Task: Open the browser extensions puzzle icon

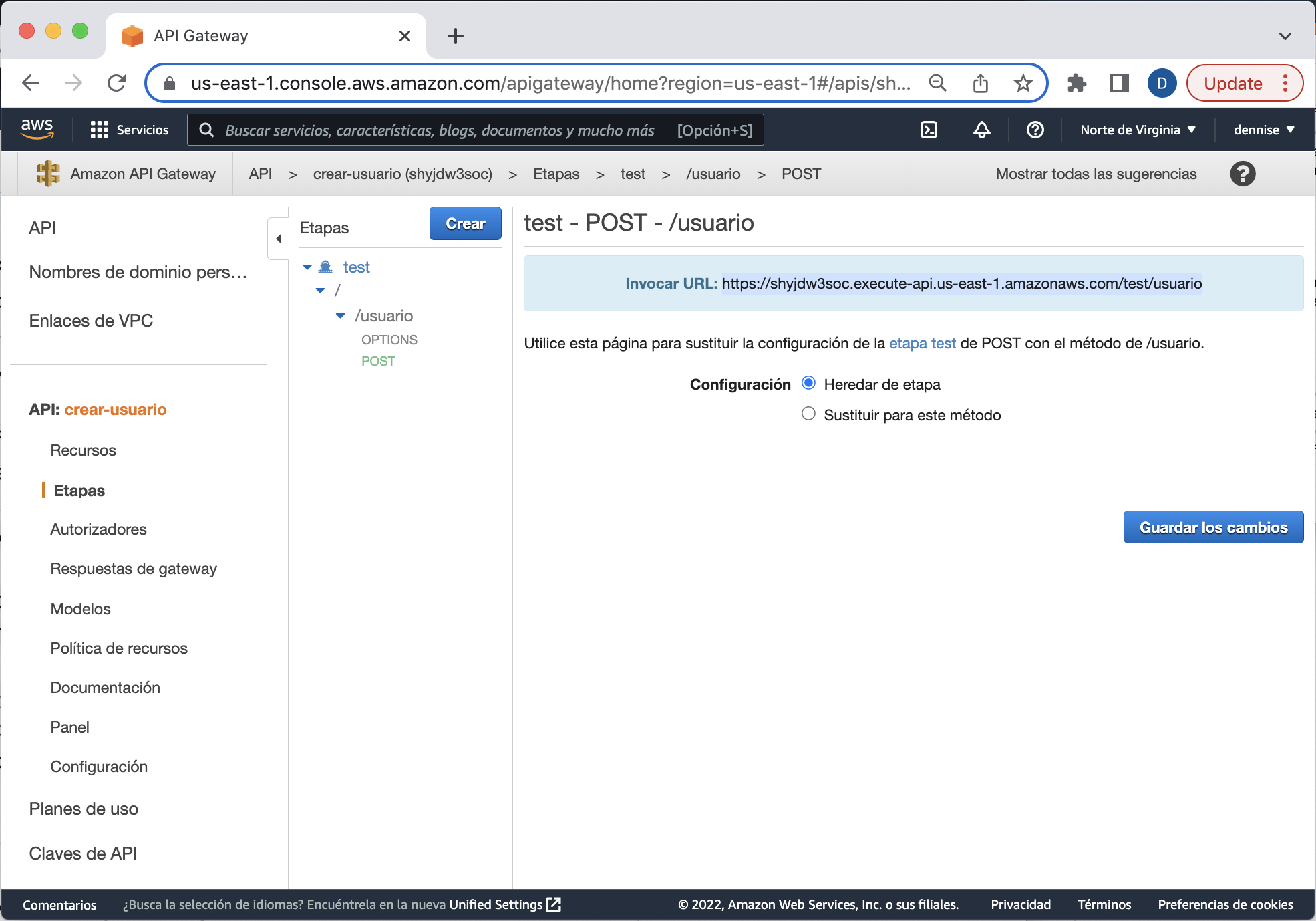Action: (1078, 83)
